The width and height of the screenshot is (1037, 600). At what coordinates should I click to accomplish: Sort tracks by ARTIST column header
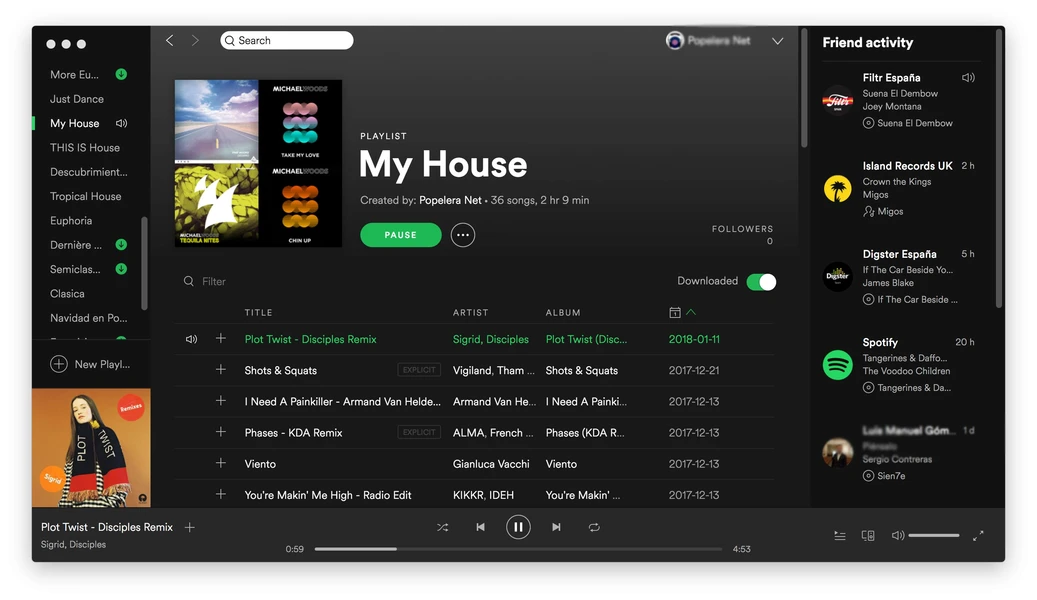click(x=471, y=312)
